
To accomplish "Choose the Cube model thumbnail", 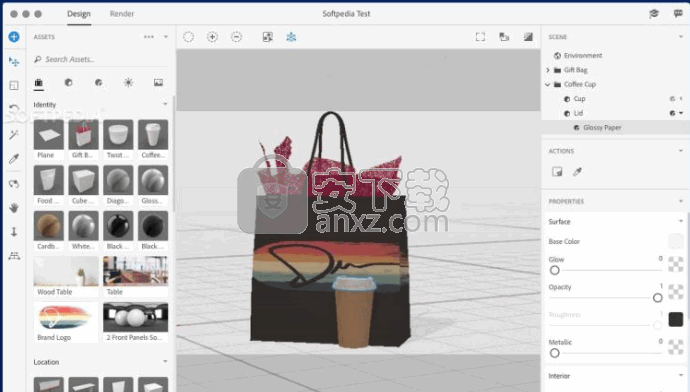I will [x=83, y=180].
